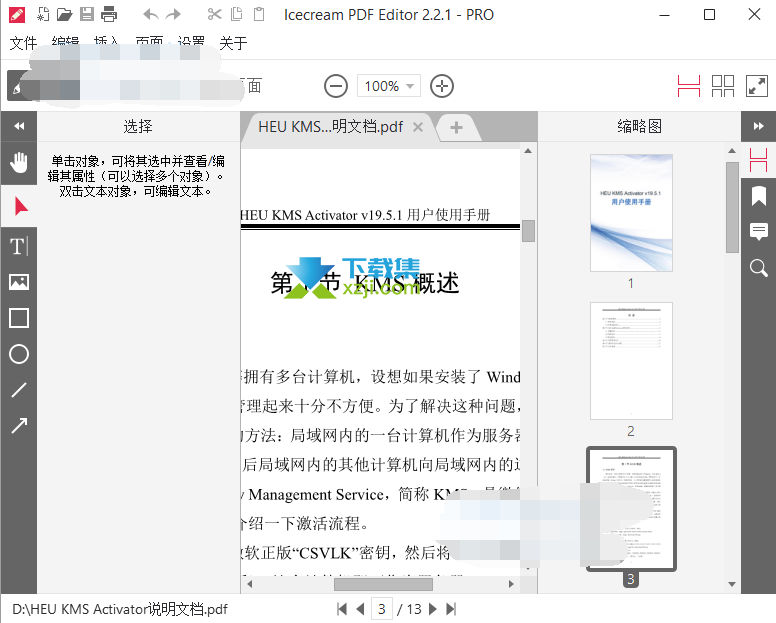Copy the selection using the copy icon
The width and height of the screenshot is (776, 623).
pyautogui.click(x=237, y=14)
